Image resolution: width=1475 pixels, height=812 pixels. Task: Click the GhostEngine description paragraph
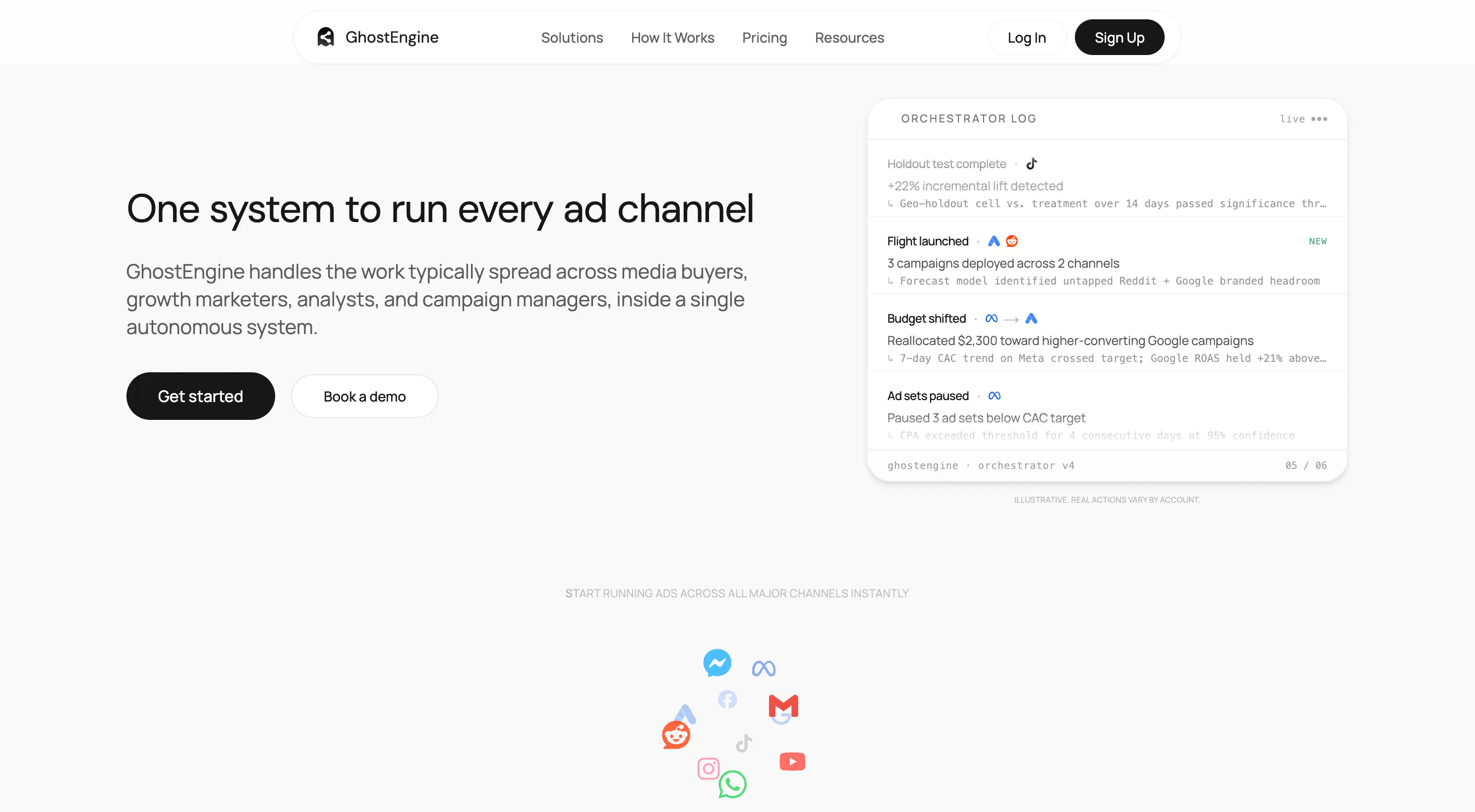click(x=436, y=299)
